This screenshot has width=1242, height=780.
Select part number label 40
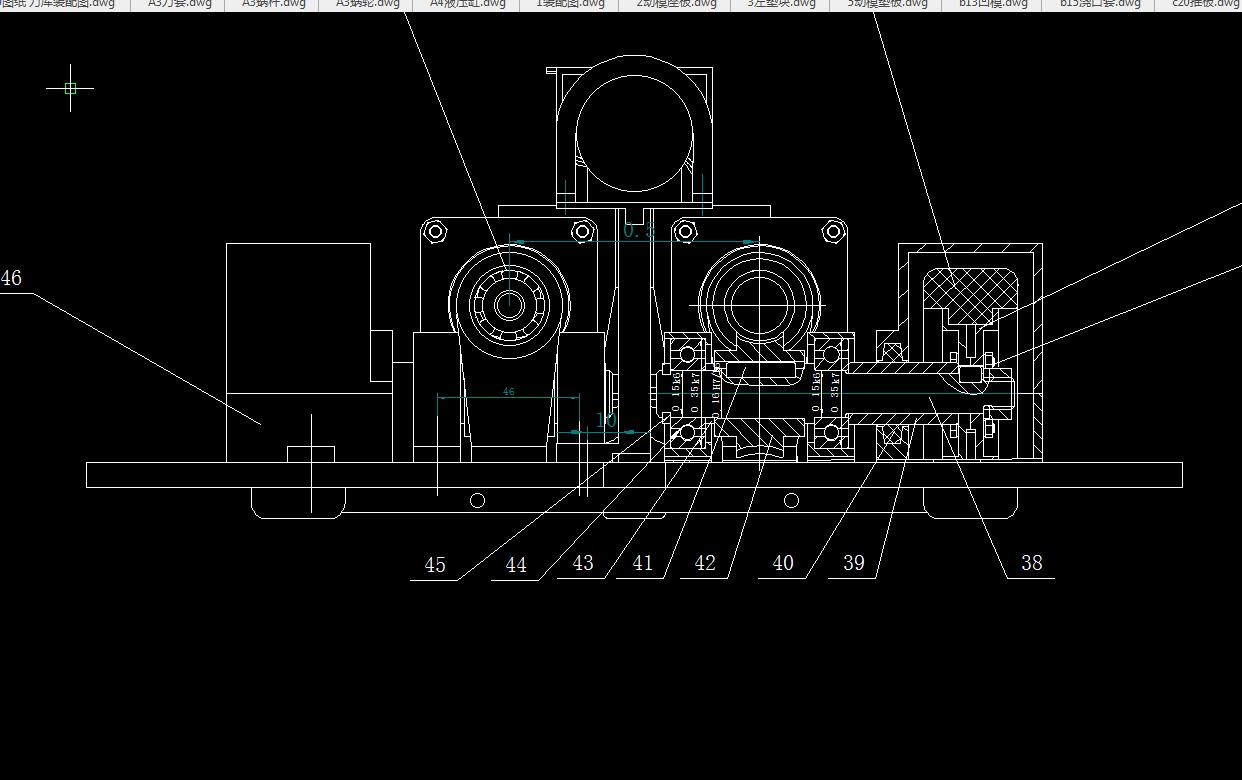pyautogui.click(x=783, y=563)
